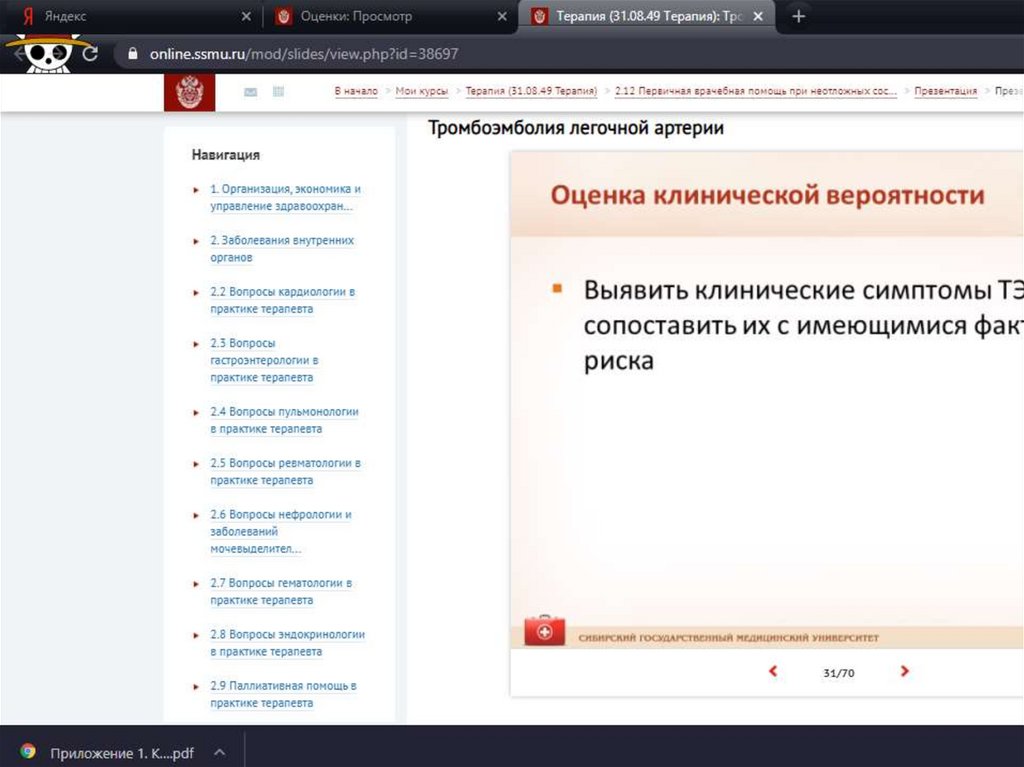Open a new browser tab

click(x=798, y=17)
